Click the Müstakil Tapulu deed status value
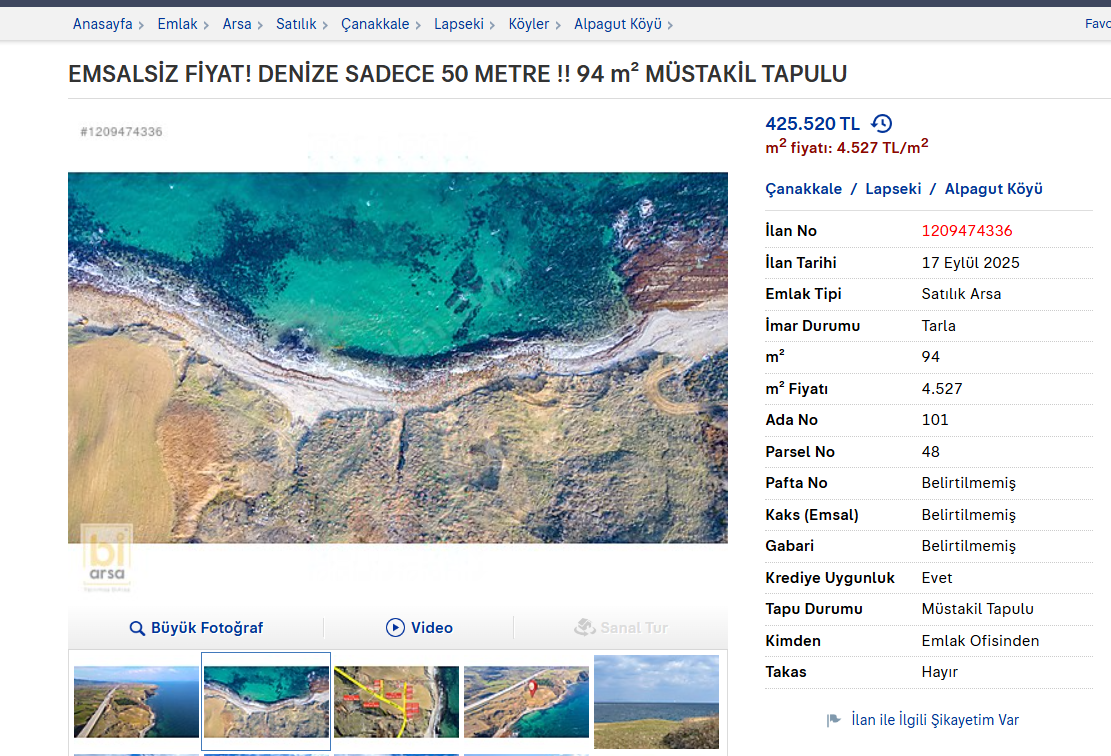This screenshot has height=756, width=1111. [978, 609]
